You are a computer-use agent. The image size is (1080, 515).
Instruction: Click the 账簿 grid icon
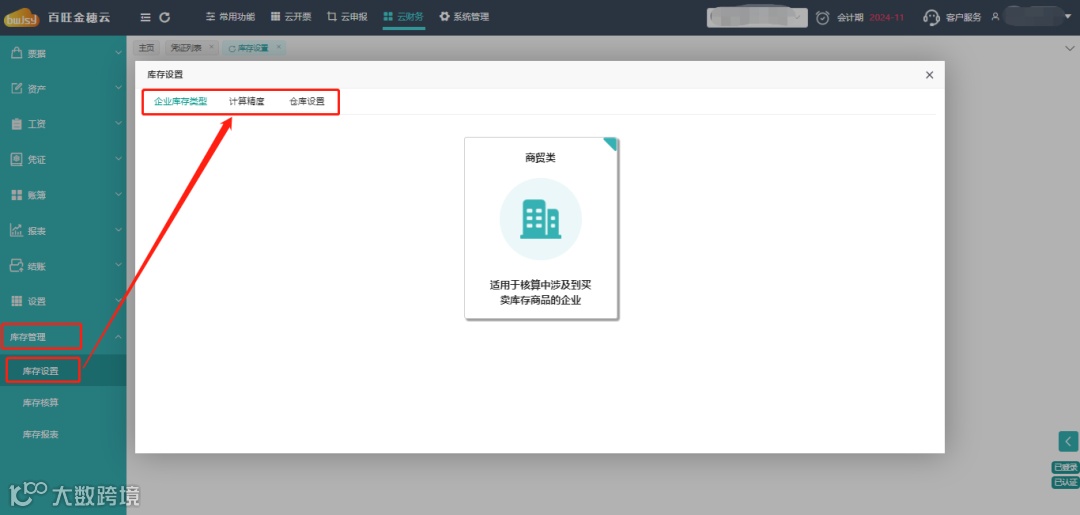(x=17, y=195)
